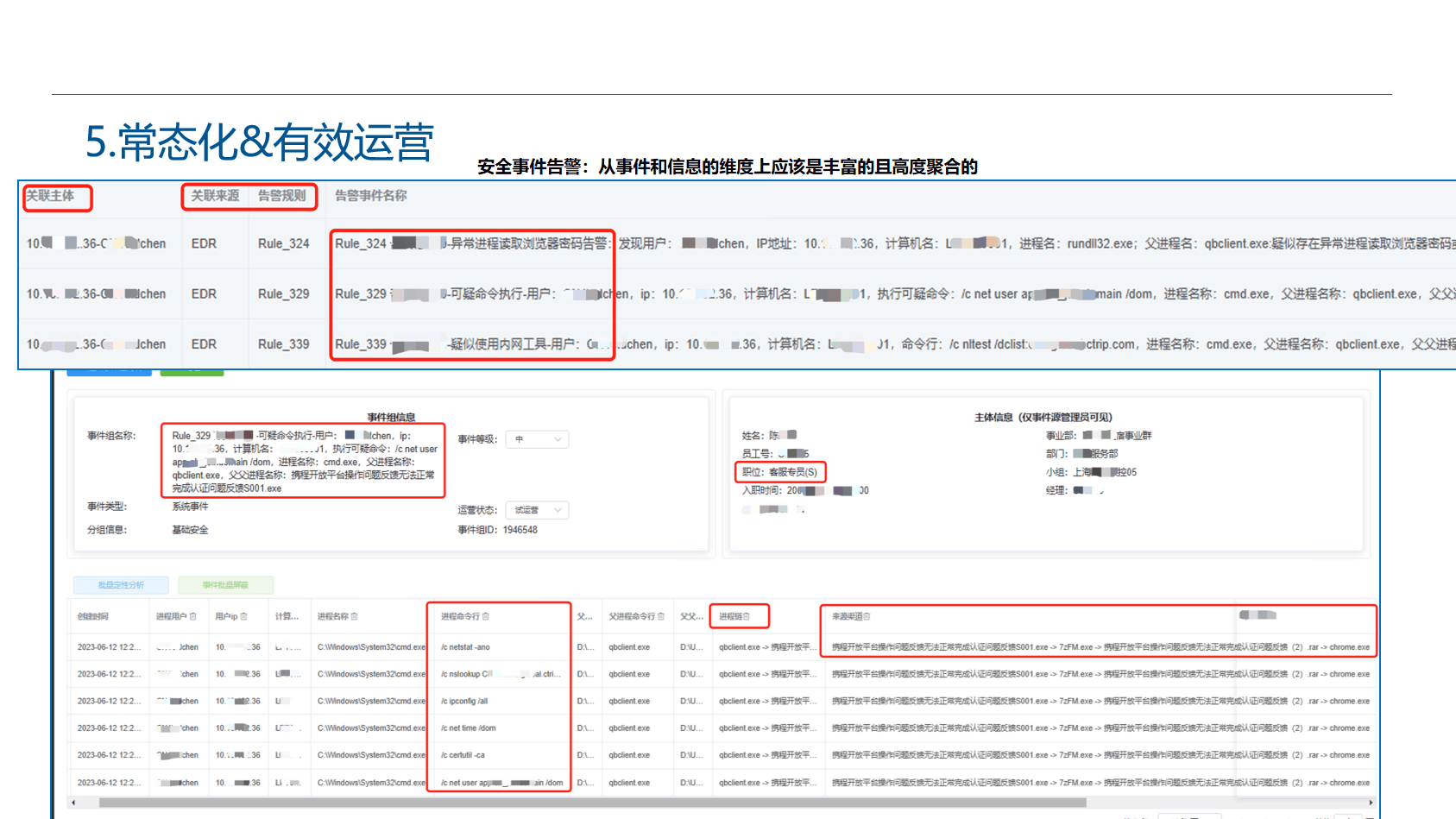
Task: Click the 告警规则 column header
Action: click(282, 196)
